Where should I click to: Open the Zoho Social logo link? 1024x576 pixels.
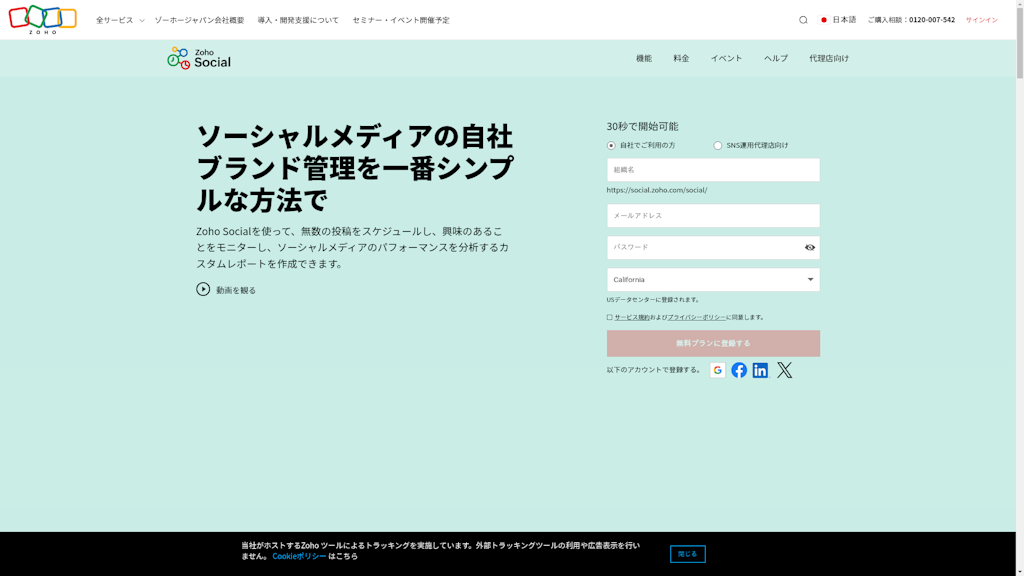point(199,59)
